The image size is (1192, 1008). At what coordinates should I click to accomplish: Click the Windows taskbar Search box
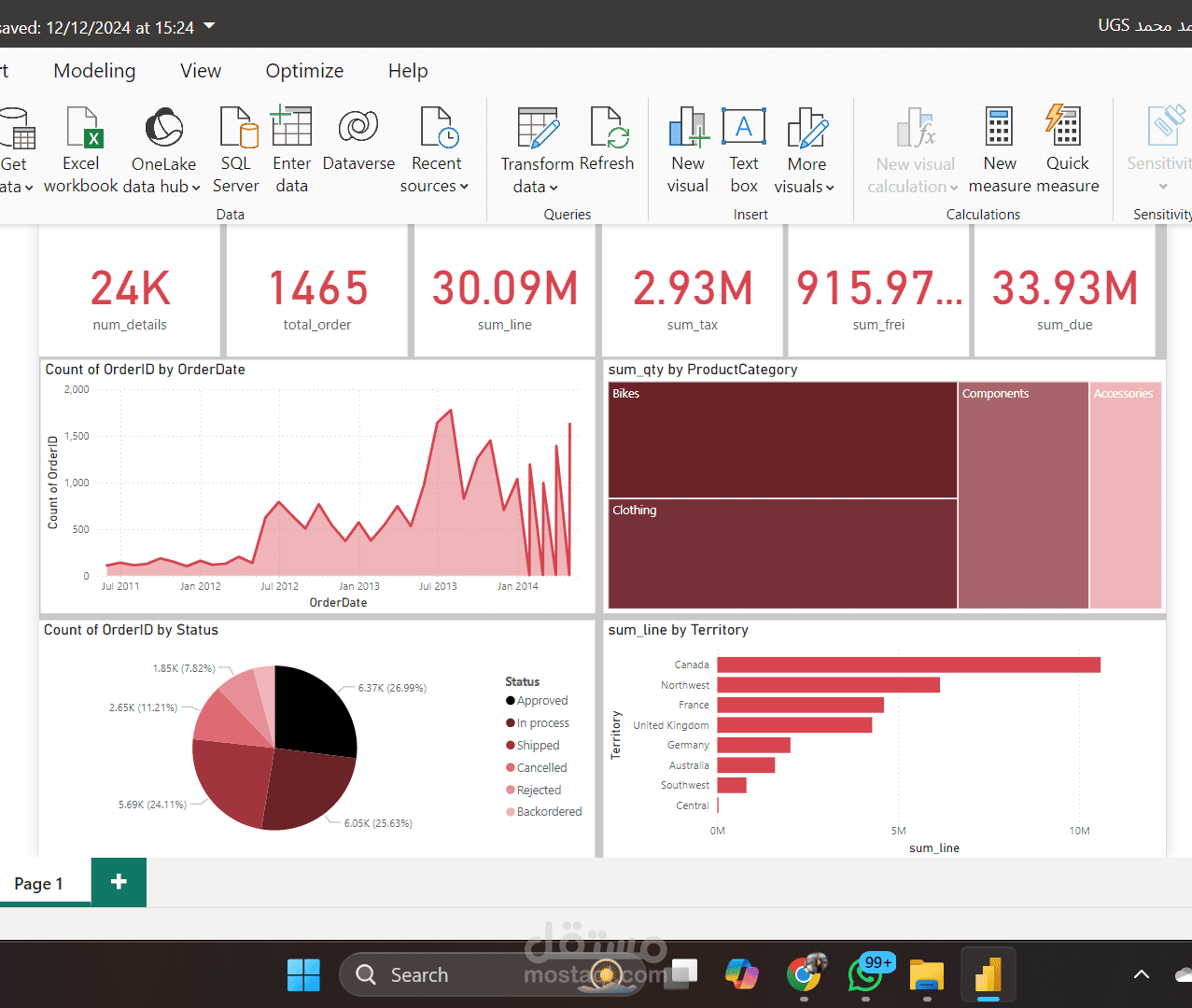(x=439, y=974)
